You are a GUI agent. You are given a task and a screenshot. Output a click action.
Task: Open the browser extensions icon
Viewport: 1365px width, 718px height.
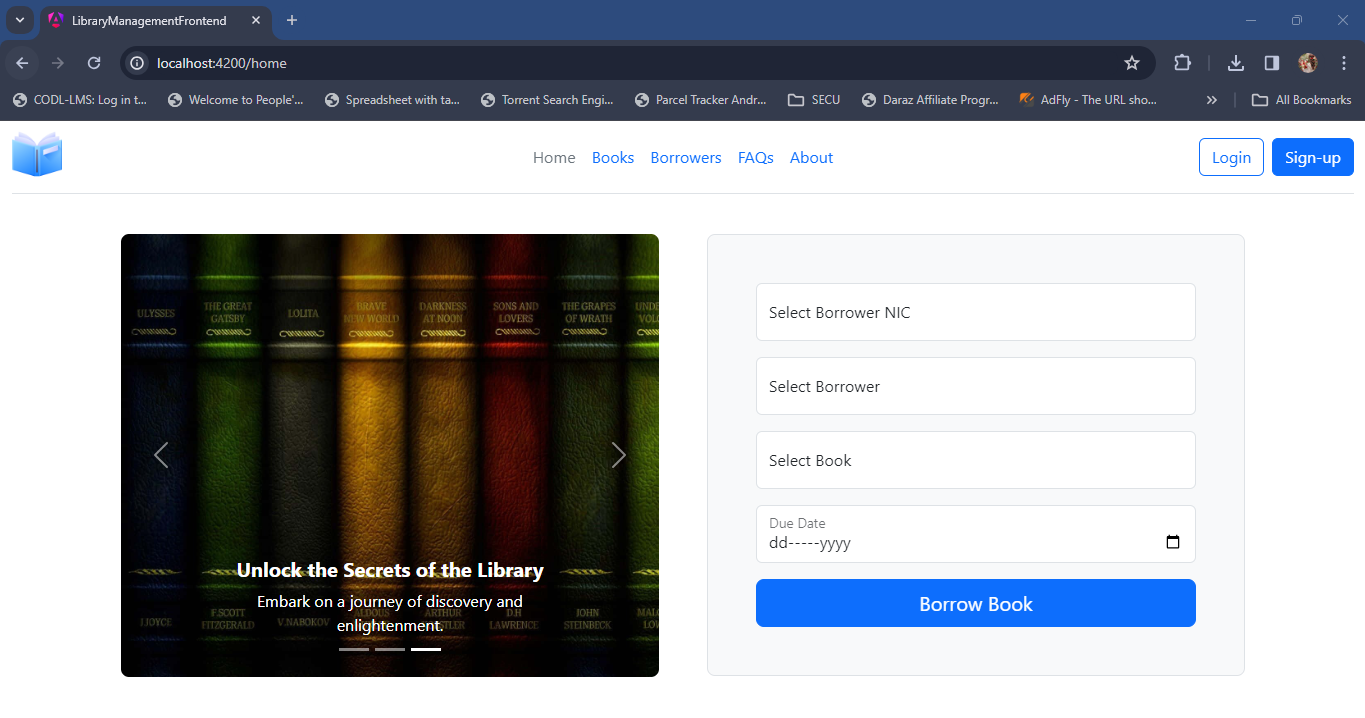click(1182, 62)
